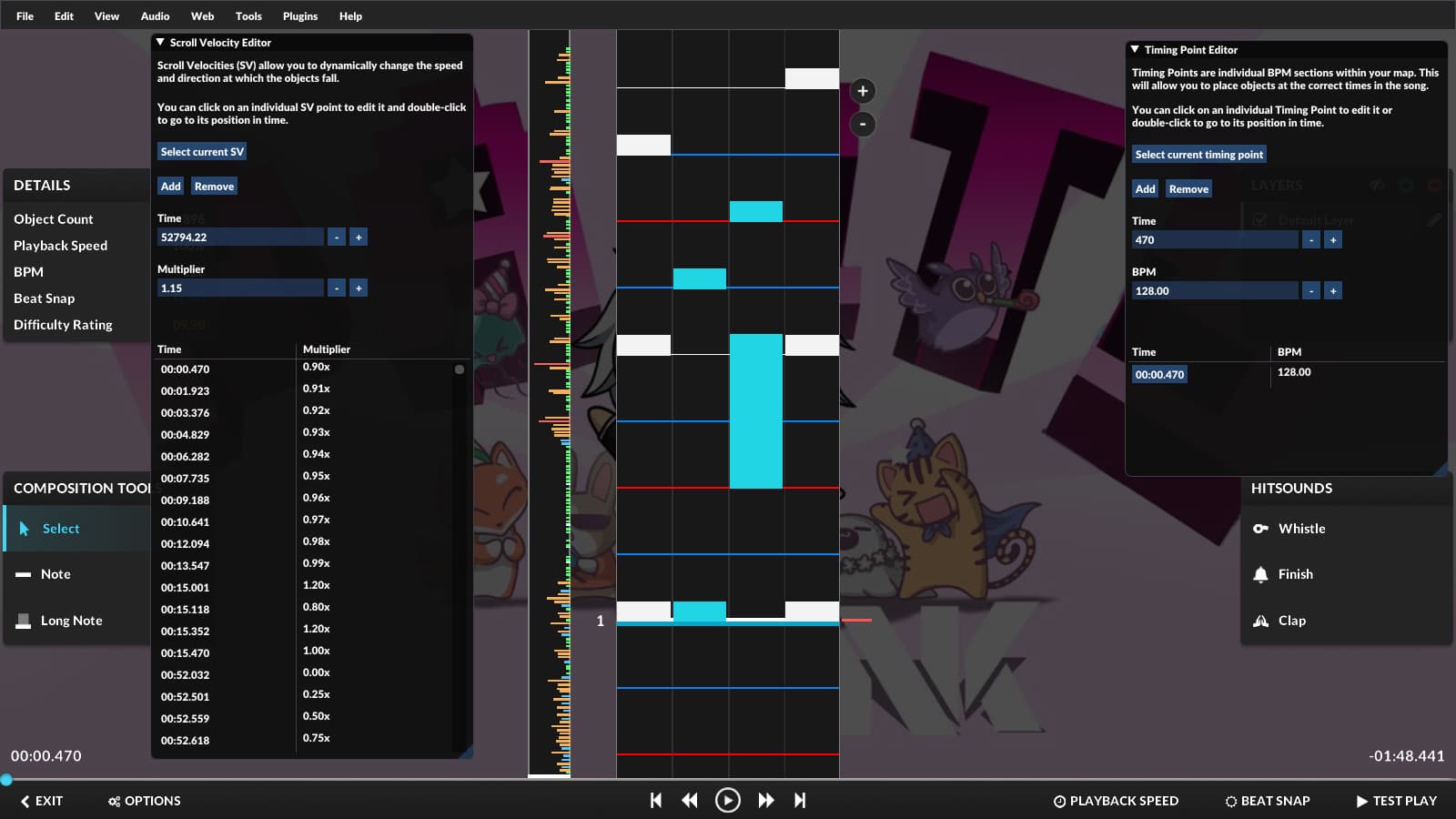The height and width of the screenshot is (819, 1456).
Task: Open the Tools menu
Action: click(248, 15)
